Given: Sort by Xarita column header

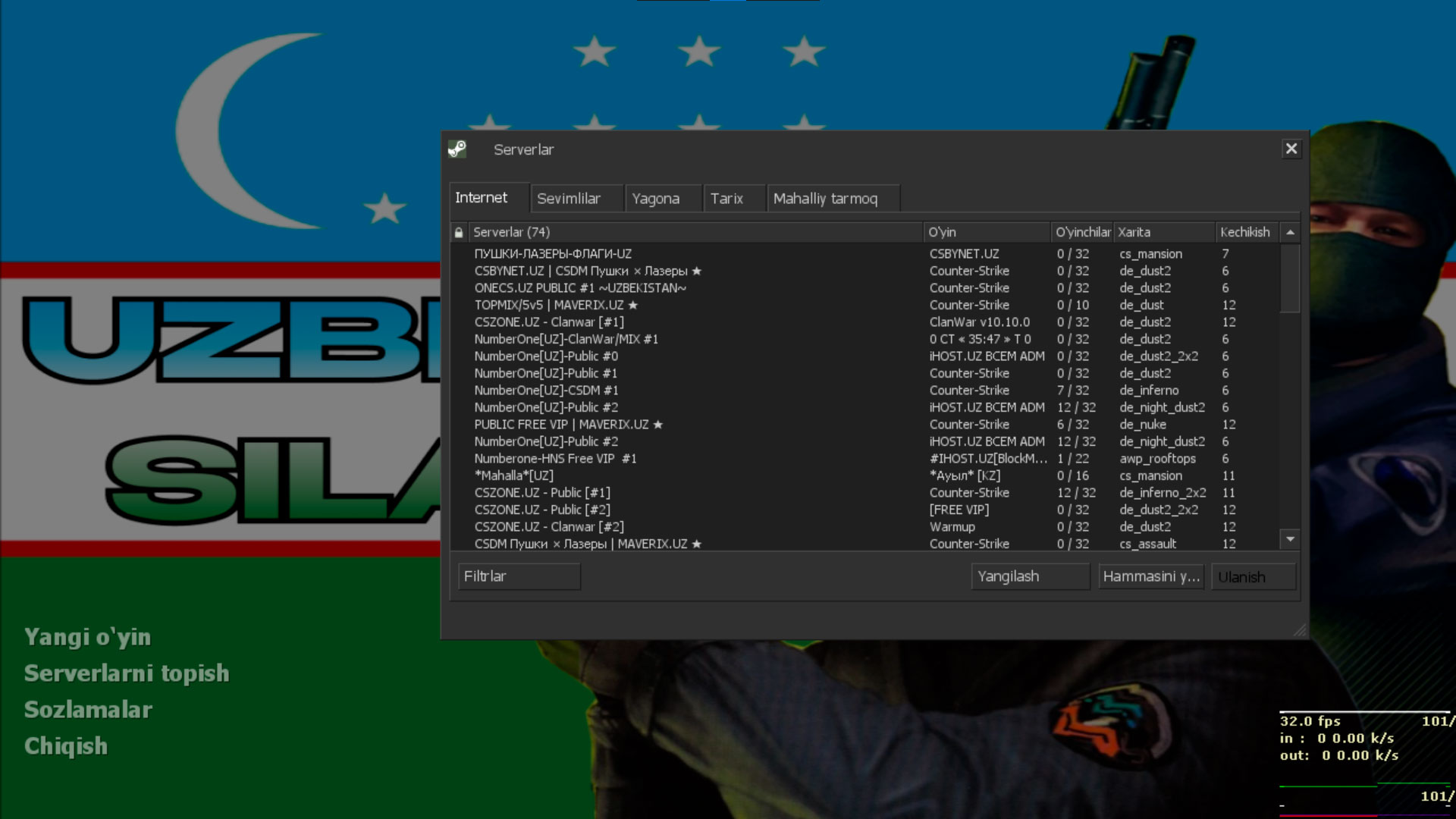Looking at the screenshot, I should pyautogui.click(x=1164, y=232).
